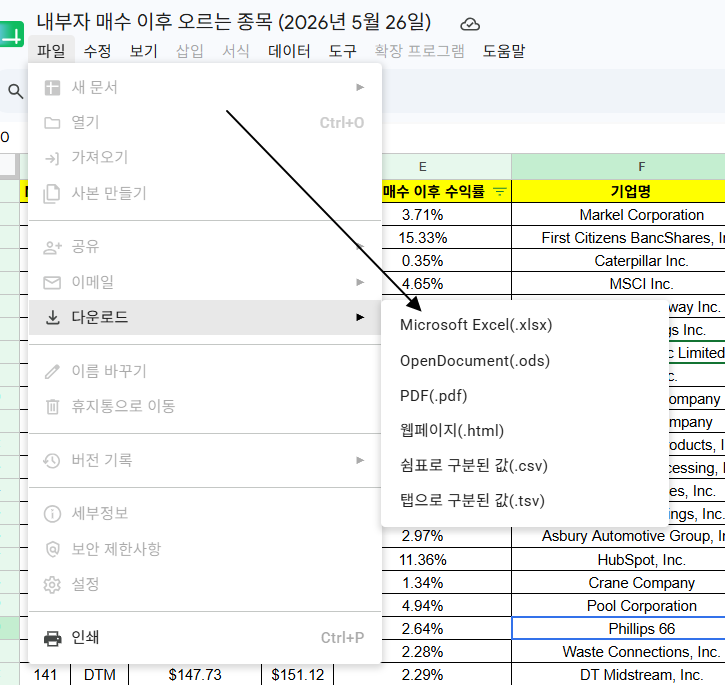Viewport: 725px width, 685px height.
Task: Expand the 다운로드 submenu arrow
Action: point(360,317)
